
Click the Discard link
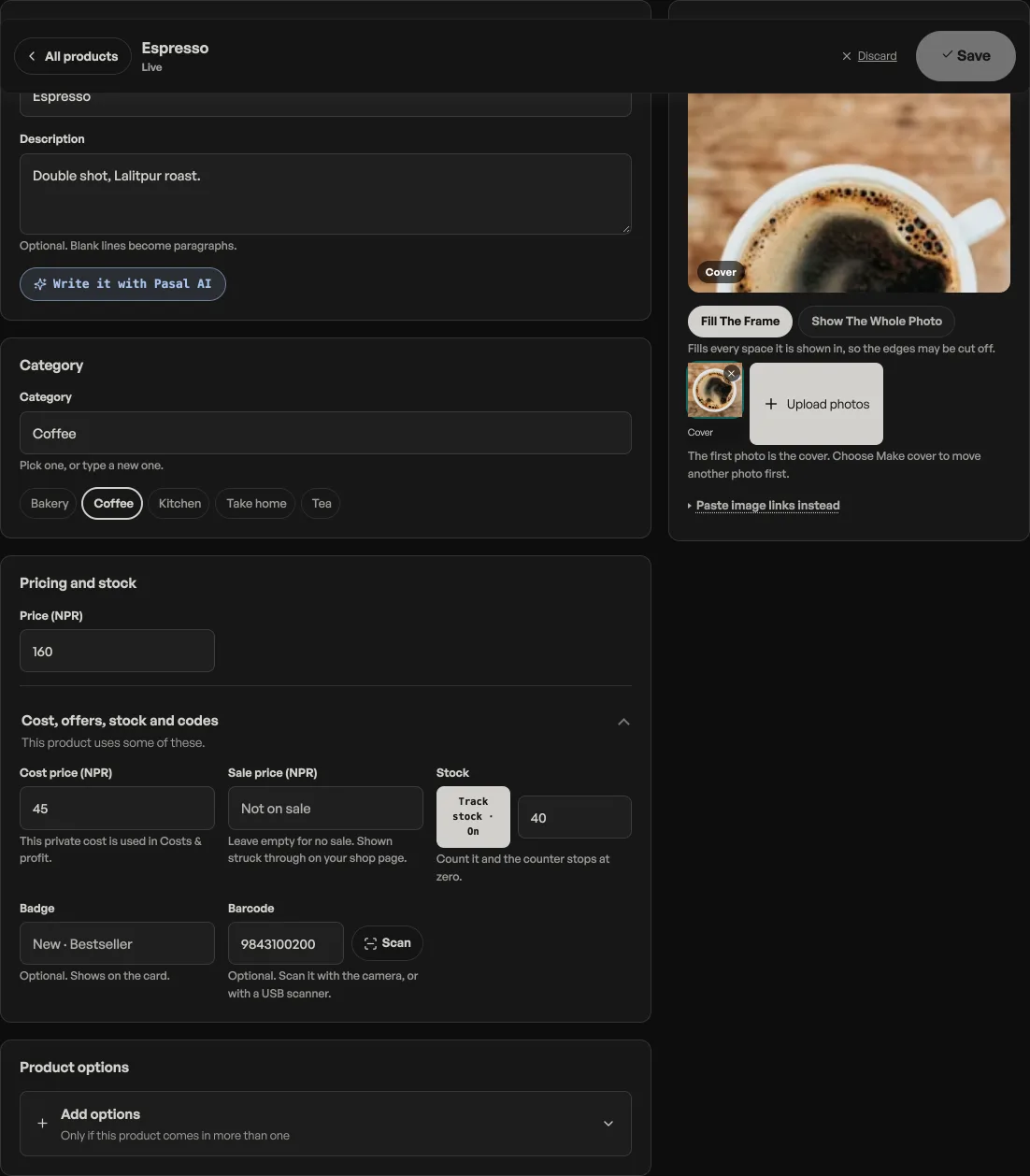[x=877, y=56]
